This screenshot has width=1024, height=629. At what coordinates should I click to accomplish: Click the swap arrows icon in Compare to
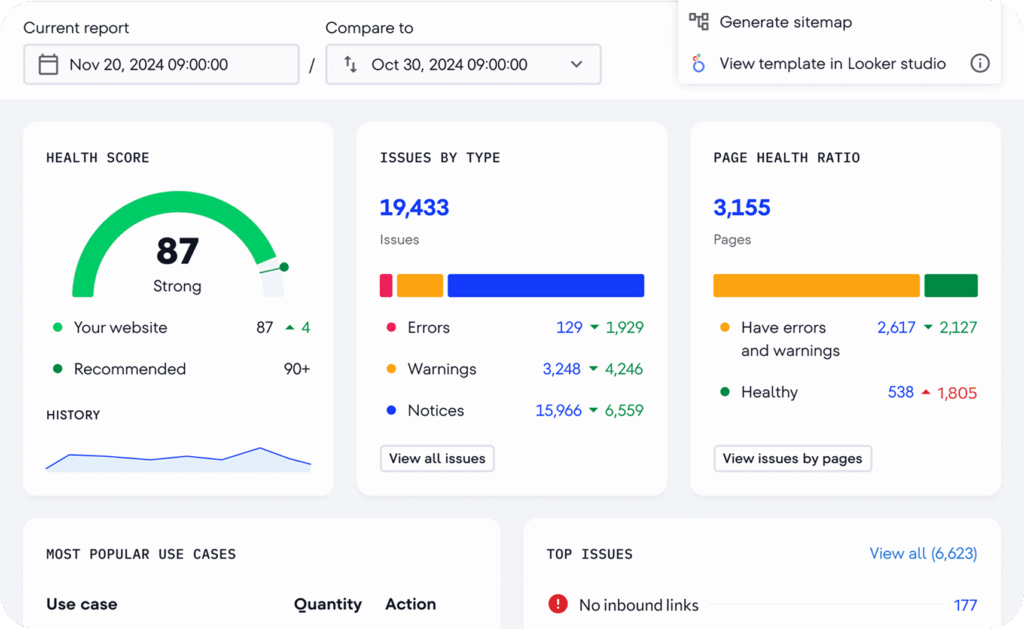[x=350, y=65]
